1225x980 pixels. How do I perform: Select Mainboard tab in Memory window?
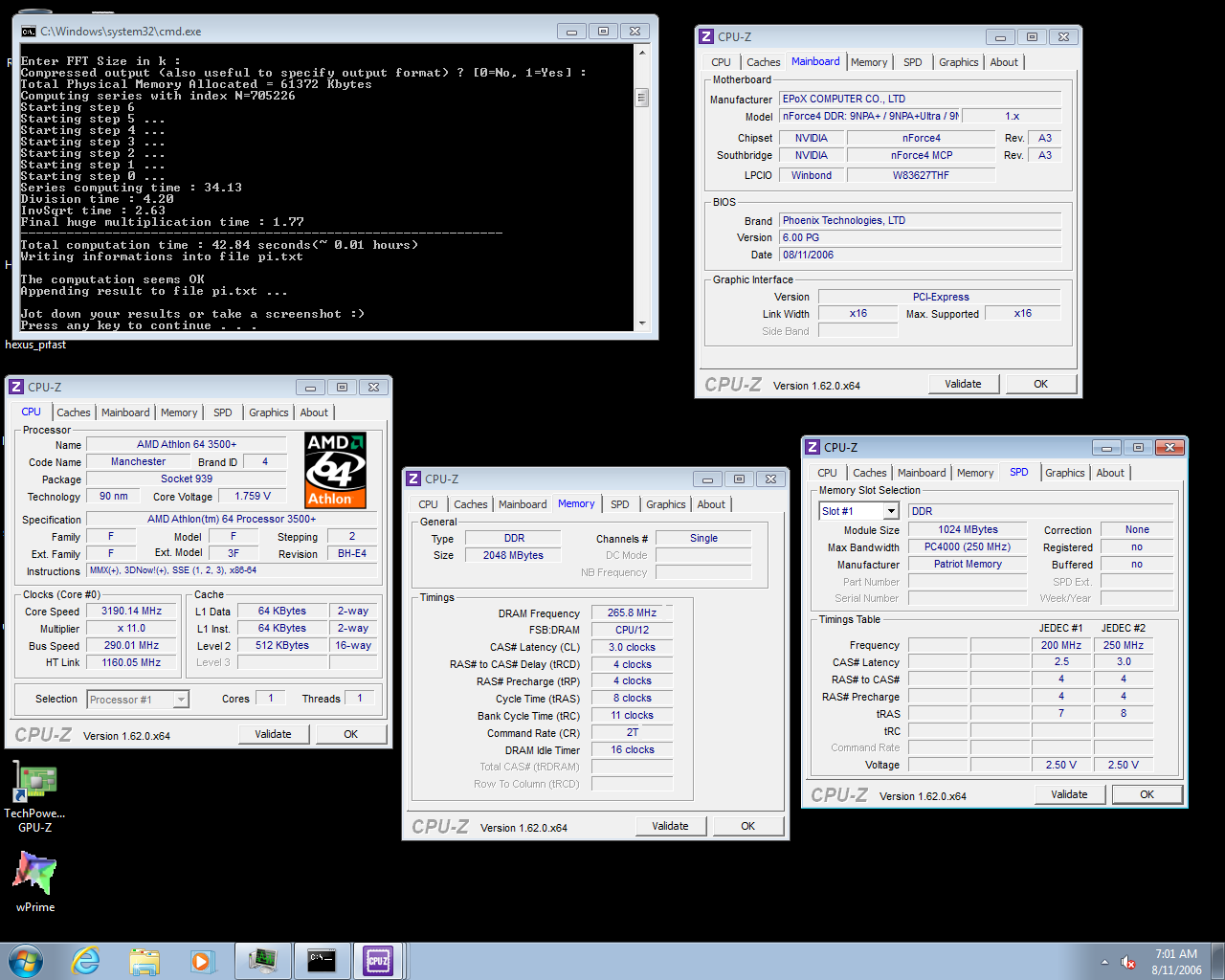point(523,504)
